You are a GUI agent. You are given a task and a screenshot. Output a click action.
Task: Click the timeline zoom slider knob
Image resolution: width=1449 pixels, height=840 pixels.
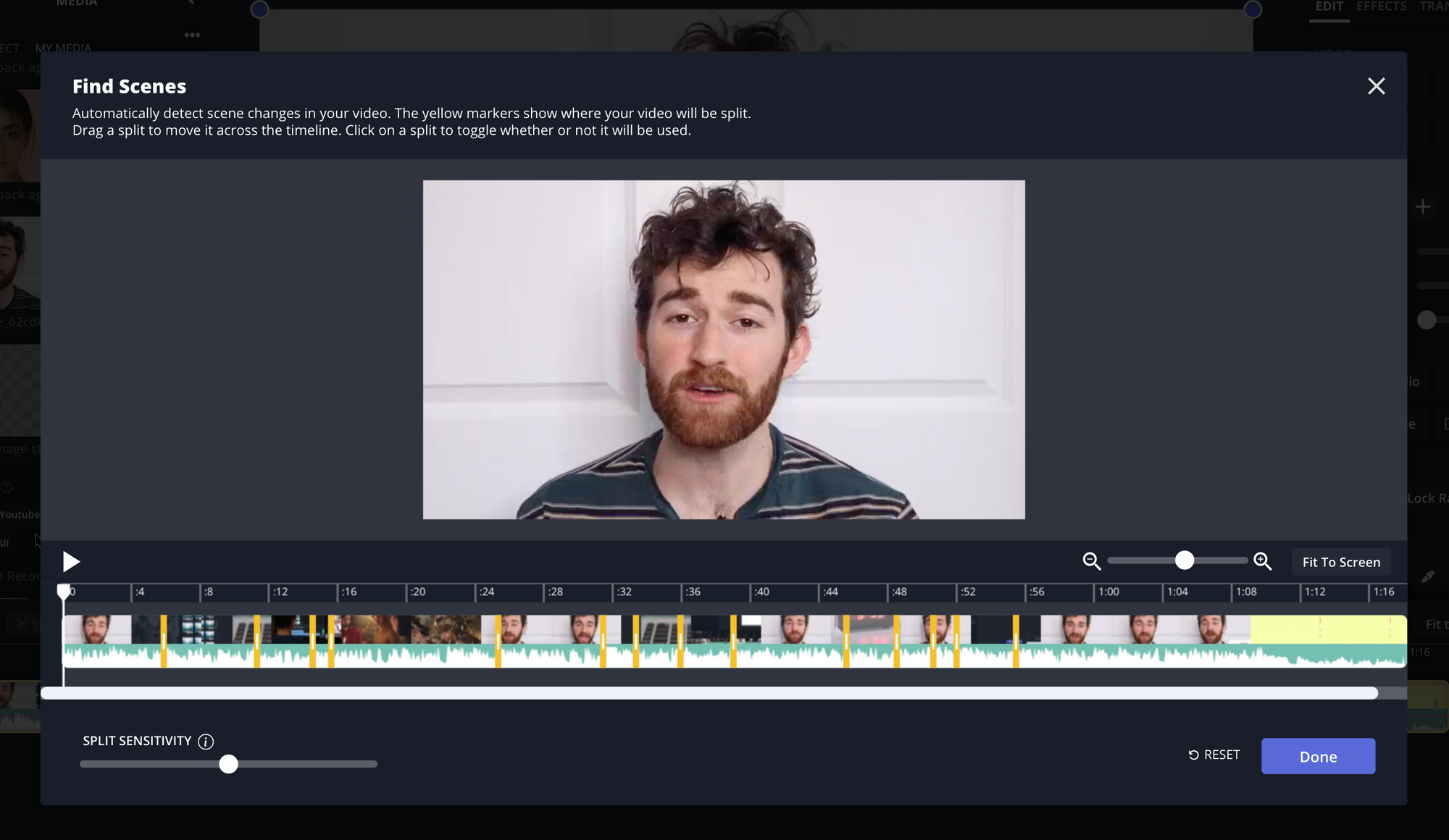click(1184, 560)
